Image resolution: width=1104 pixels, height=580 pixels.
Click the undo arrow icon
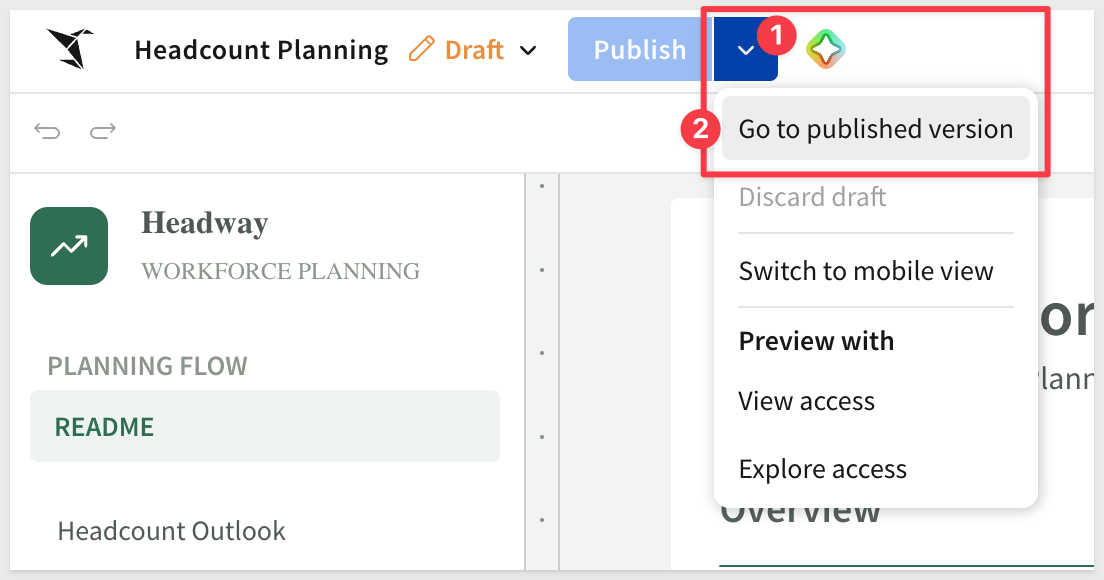[x=47, y=131]
